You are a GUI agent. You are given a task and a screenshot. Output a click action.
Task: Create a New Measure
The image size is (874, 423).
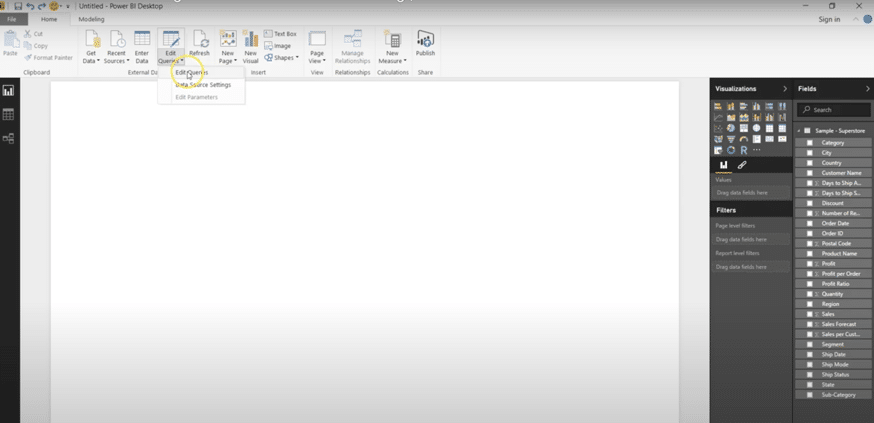(392, 47)
